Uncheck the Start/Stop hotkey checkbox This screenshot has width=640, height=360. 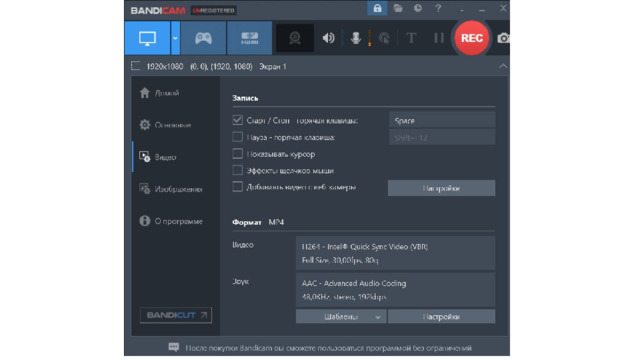click(237, 120)
